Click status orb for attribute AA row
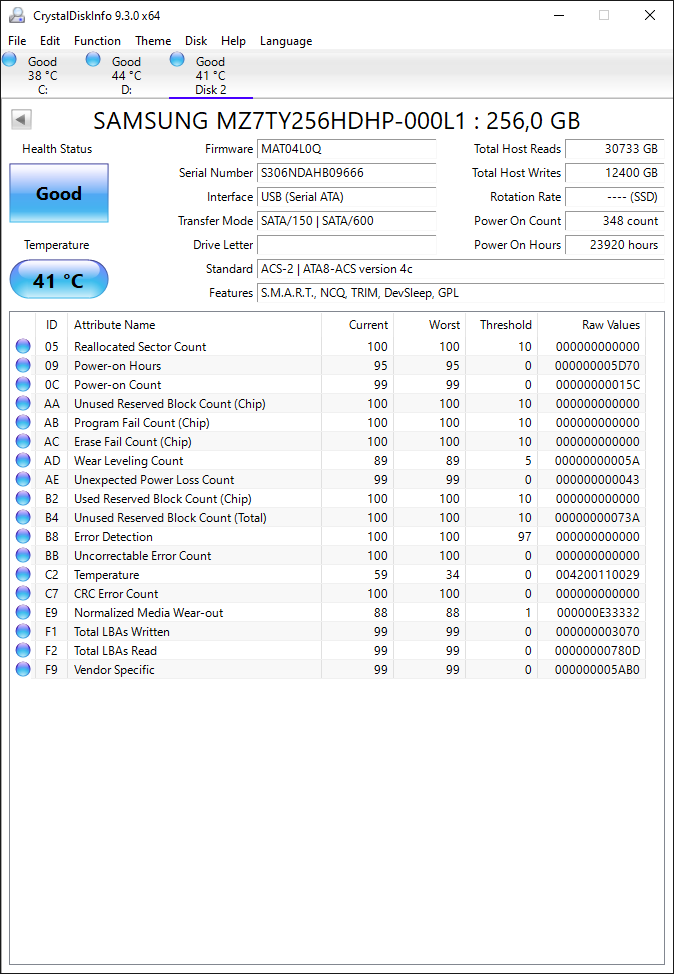The height and width of the screenshot is (974, 674). pyautogui.click(x=23, y=404)
